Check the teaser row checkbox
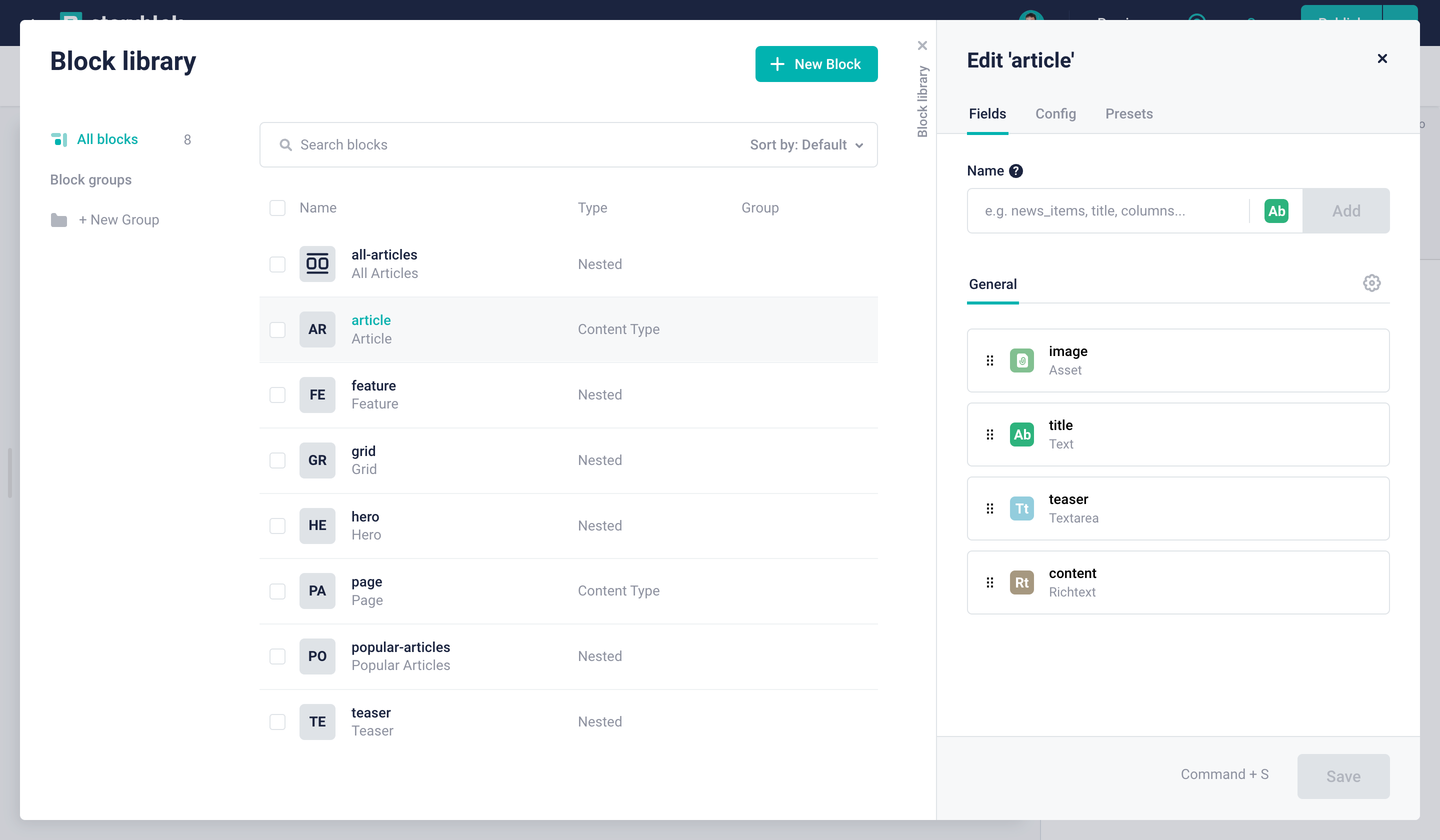 pos(277,721)
